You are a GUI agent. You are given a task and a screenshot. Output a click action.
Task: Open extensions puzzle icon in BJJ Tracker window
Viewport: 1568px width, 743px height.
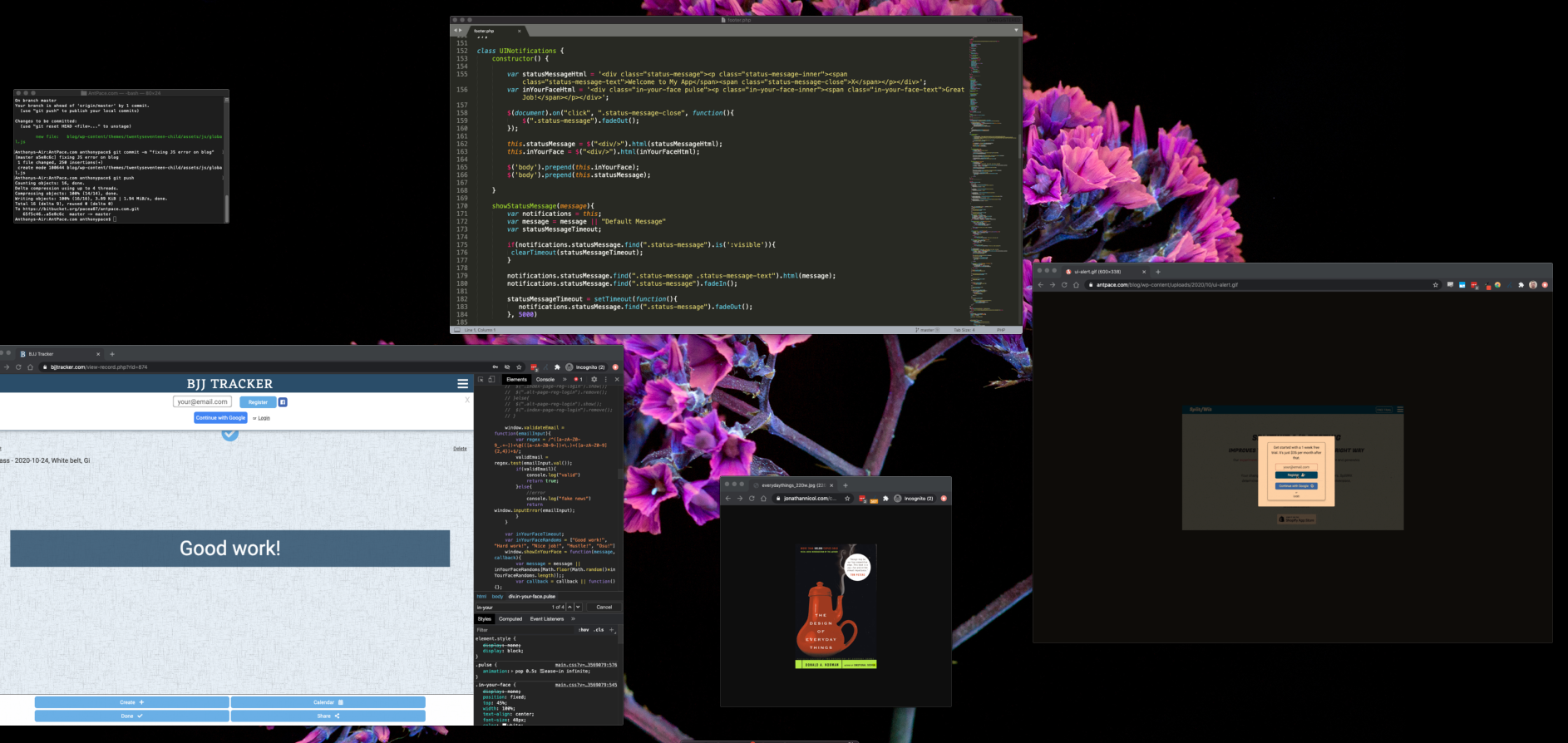point(557,367)
